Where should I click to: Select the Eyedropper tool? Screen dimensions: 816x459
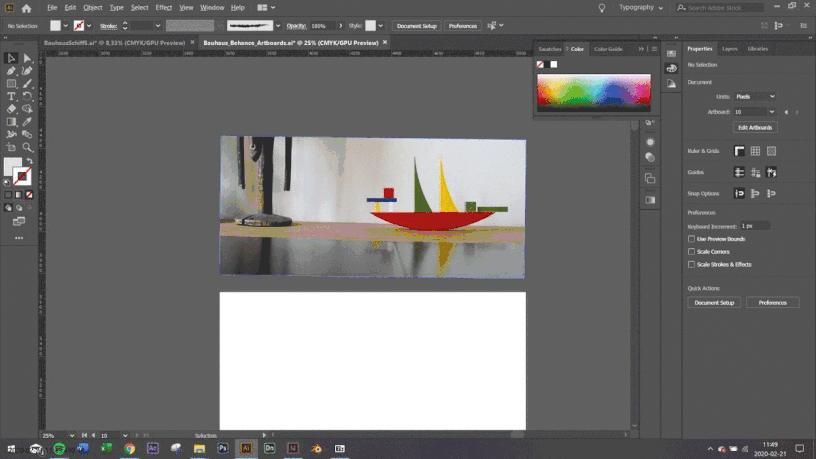[x=27, y=122]
